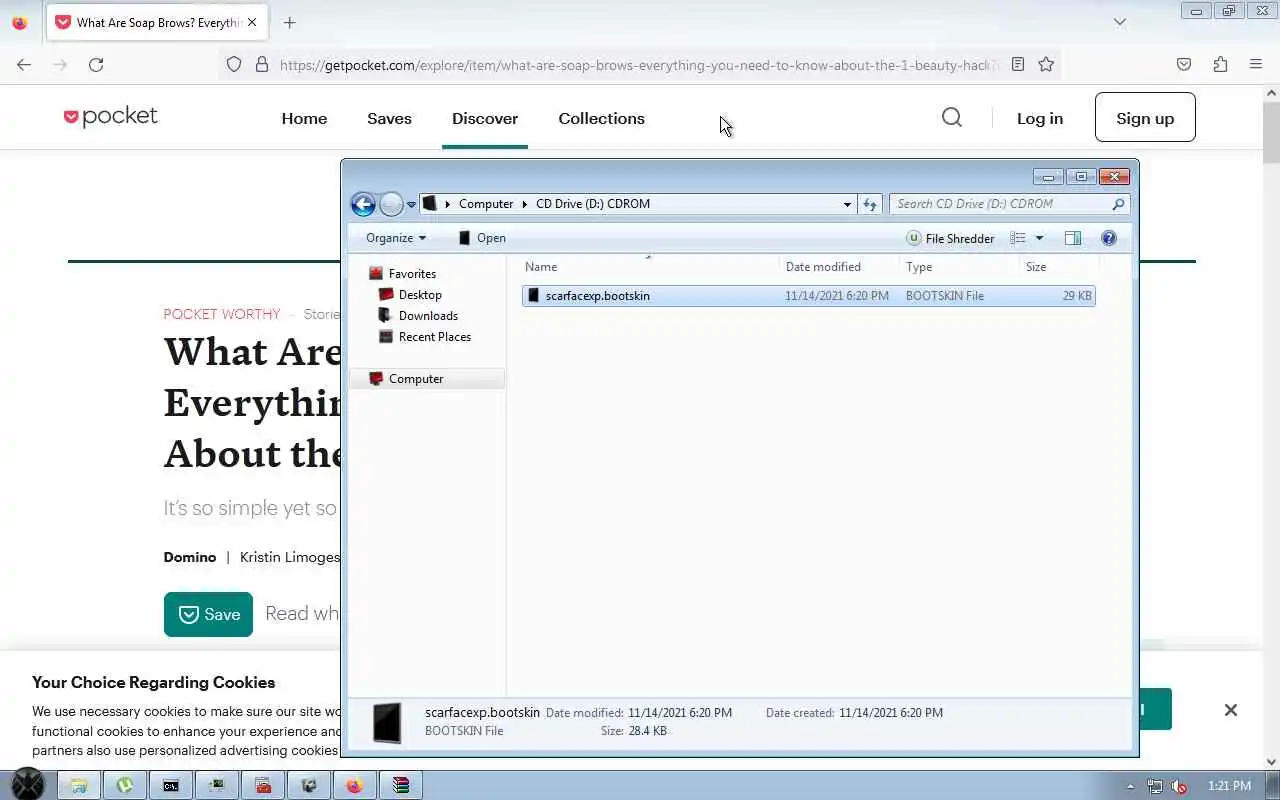Expand the view options dropdown arrow
The width and height of the screenshot is (1280, 800).
coord(1039,238)
